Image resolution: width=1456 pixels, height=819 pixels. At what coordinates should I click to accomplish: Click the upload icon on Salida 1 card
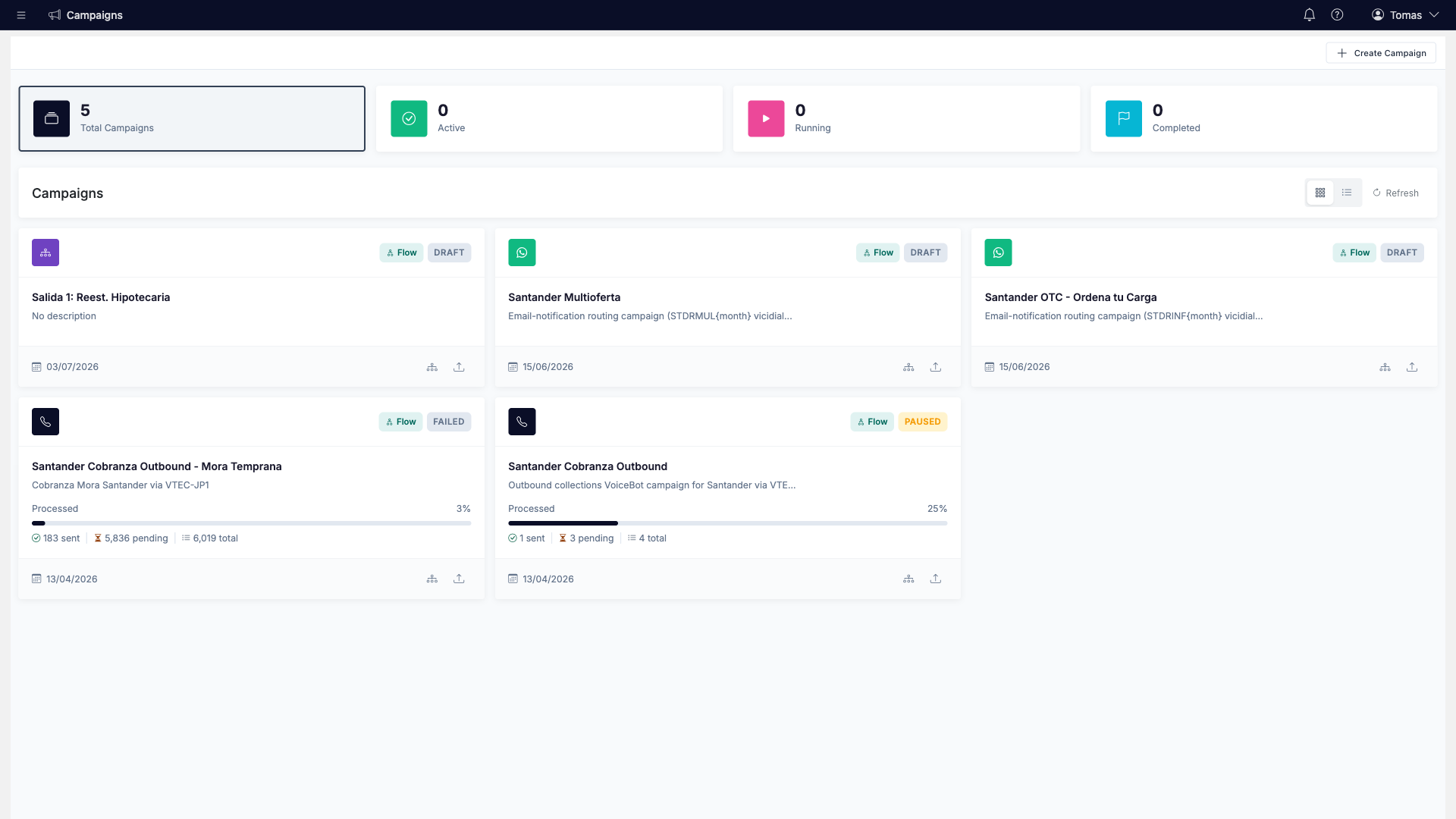(x=459, y=367)
